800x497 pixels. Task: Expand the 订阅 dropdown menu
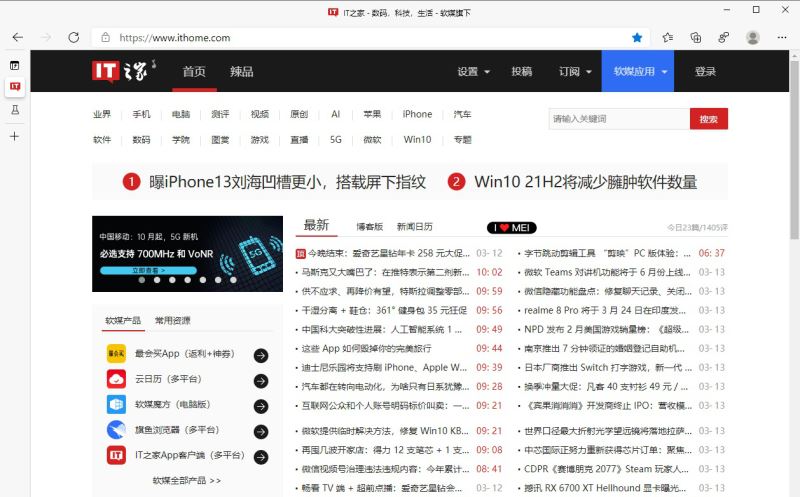coord(575,71)
